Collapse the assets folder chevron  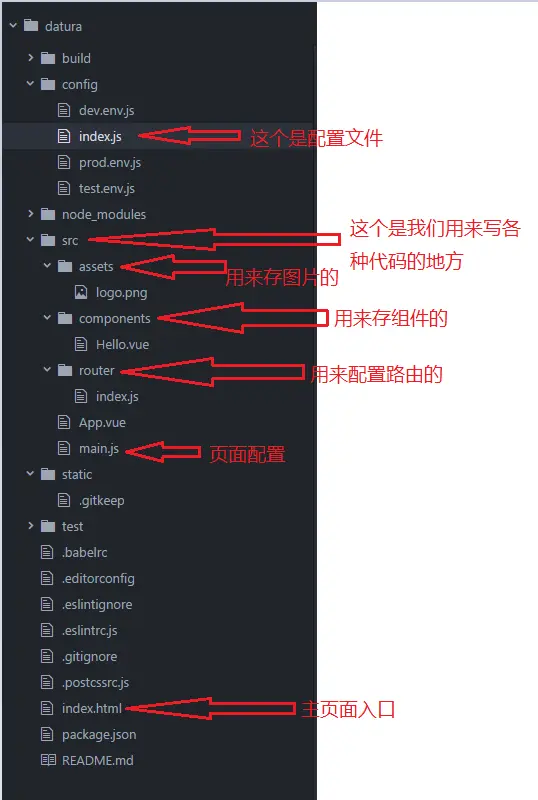click(47, 265)
